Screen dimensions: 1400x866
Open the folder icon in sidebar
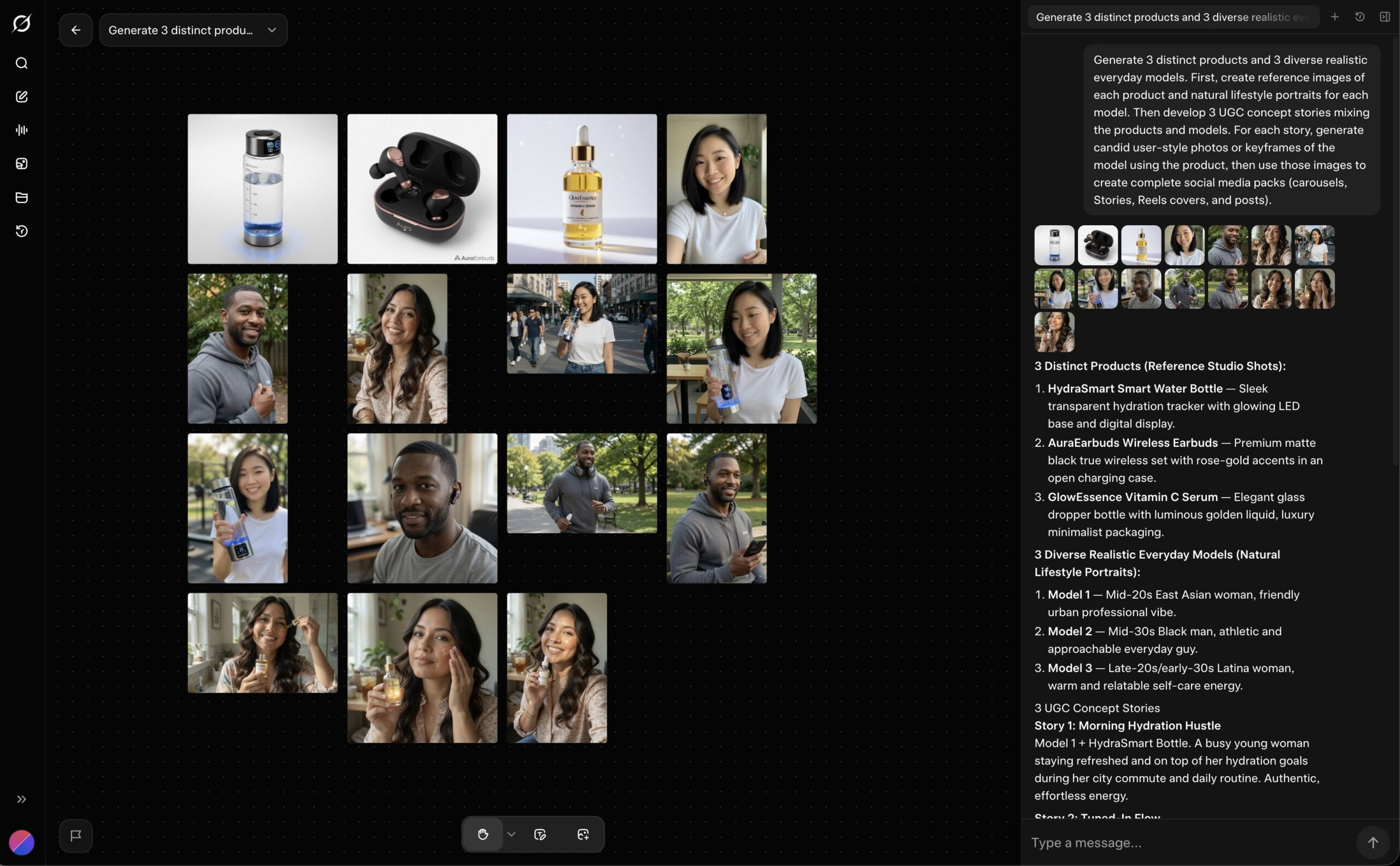point(21,197)
